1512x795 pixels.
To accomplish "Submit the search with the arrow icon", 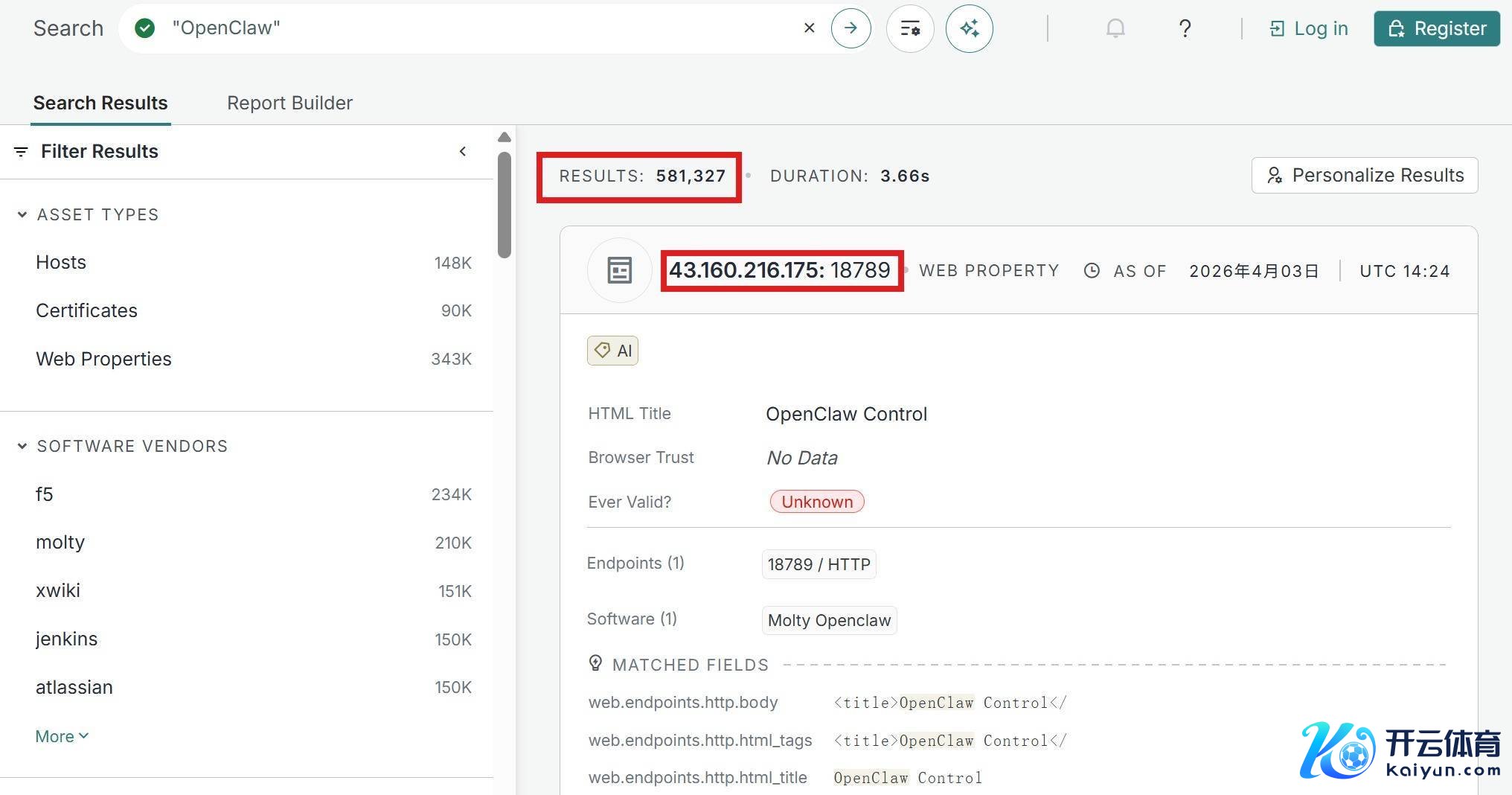I will point(850,28).
